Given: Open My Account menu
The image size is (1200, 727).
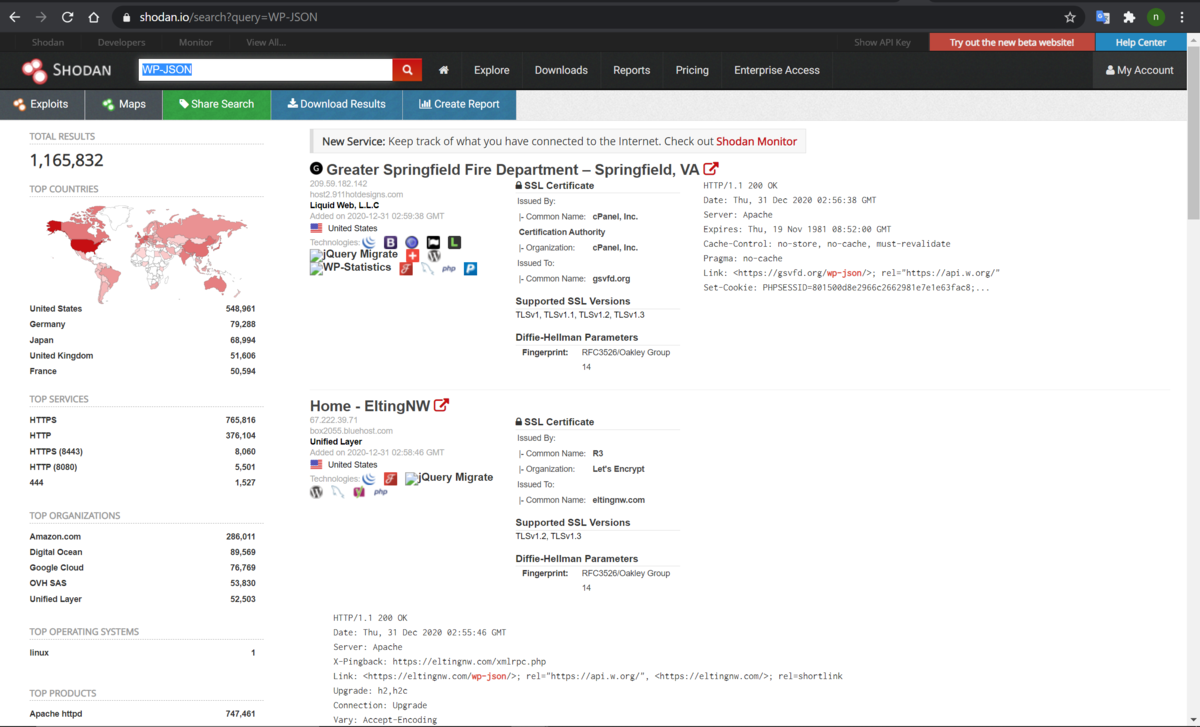Looking at the screenshot, I should tap(1139, 70).
